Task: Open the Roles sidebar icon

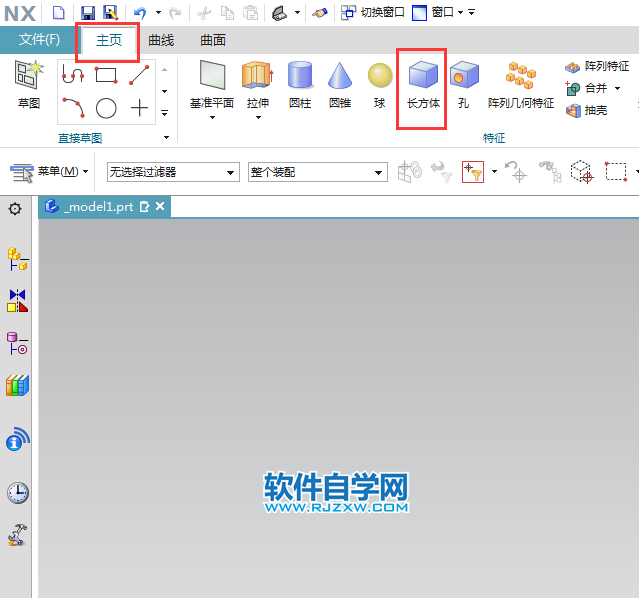Action: click(x=18, y=534)
